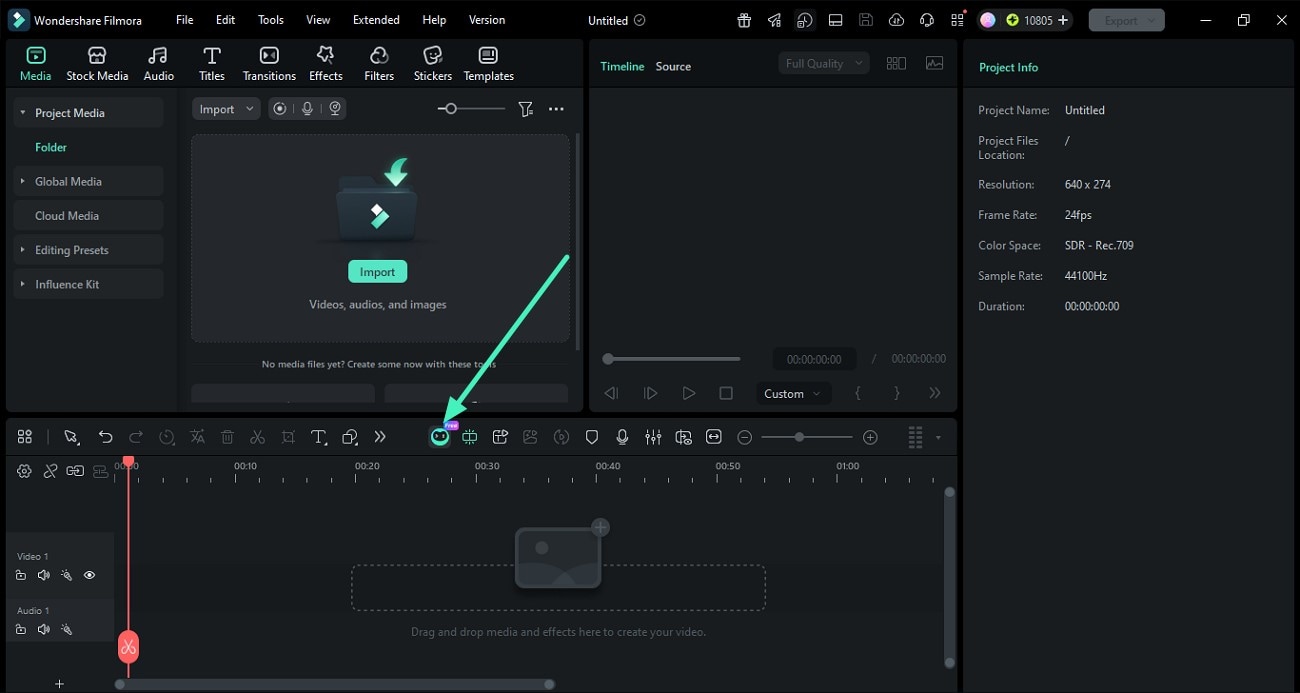Viewport: 1300px width, 693px height.
Task: Step to the next frame
Action: (650, 393)
